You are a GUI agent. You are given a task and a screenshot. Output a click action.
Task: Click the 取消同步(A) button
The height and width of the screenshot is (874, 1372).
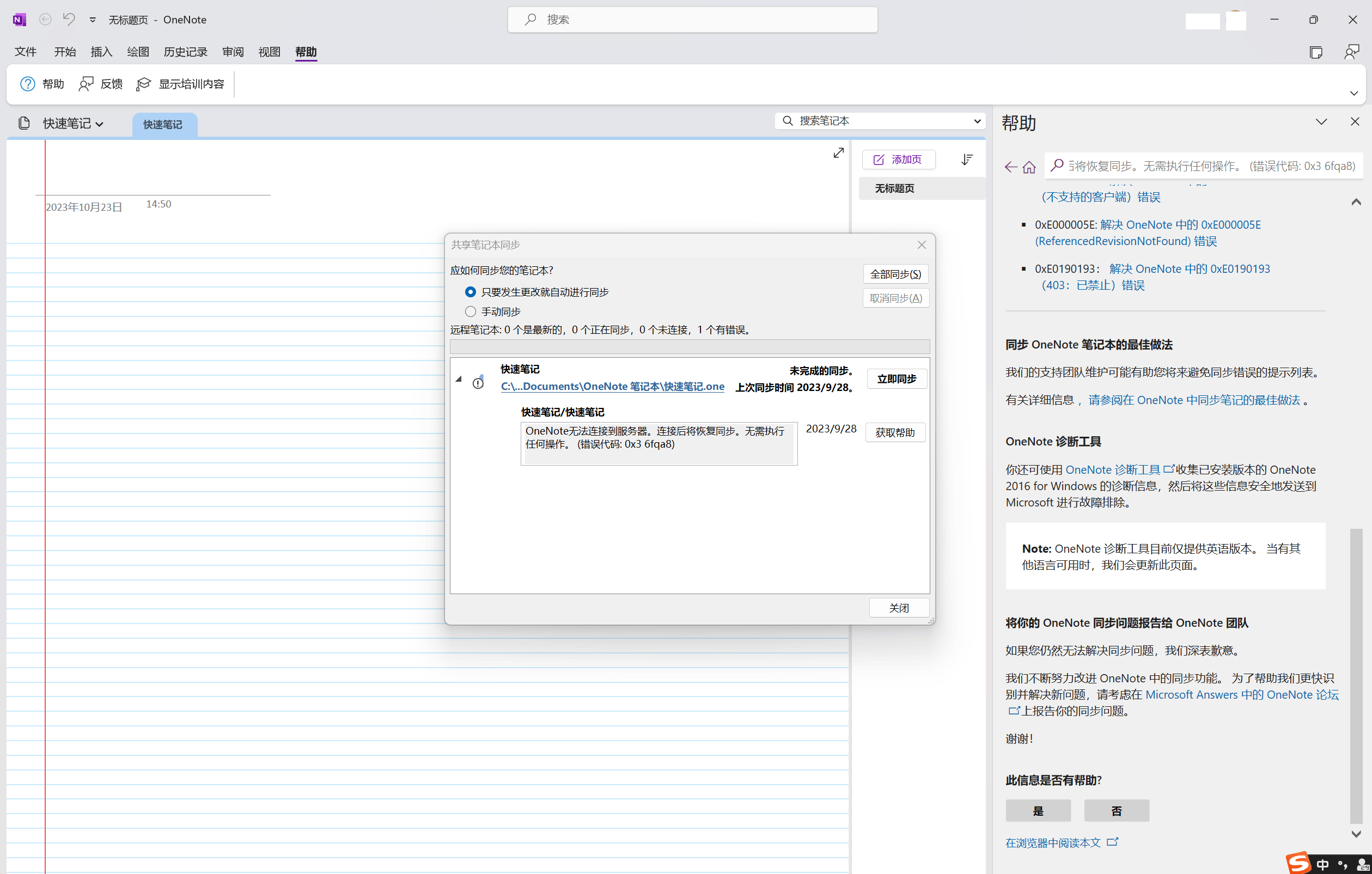pyautogui.click(x=895, y=298)
